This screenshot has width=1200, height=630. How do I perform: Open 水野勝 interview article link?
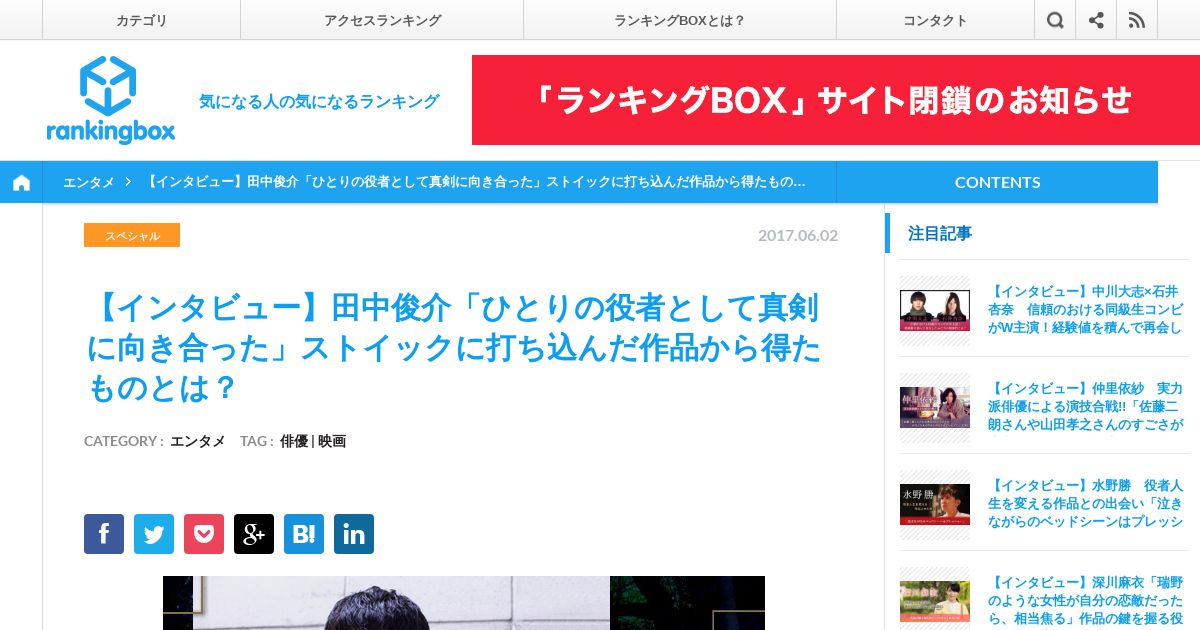pyautogui.click(x=1085, y=504)
